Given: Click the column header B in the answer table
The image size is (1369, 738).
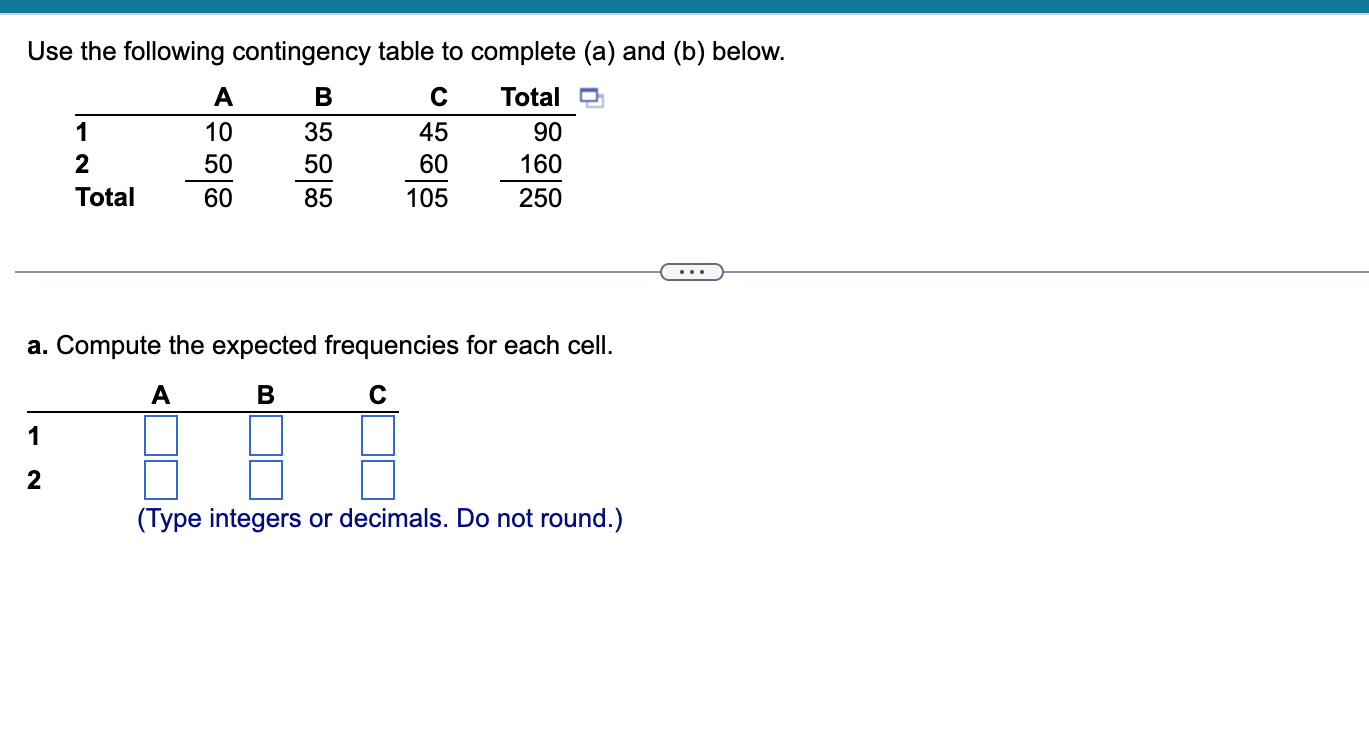Looking at the screenshot, I should (265, 394).
